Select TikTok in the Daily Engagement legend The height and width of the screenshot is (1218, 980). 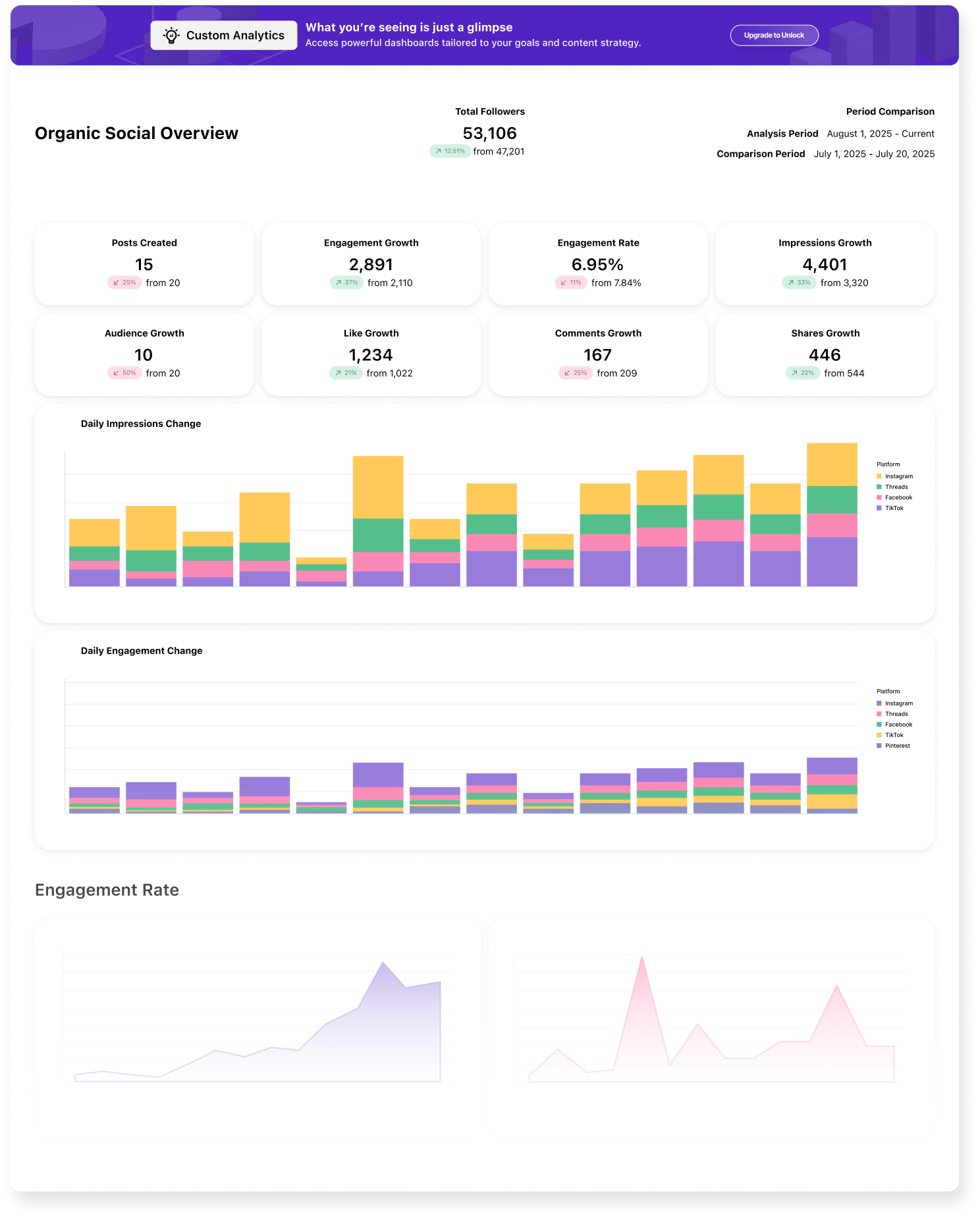894,735
